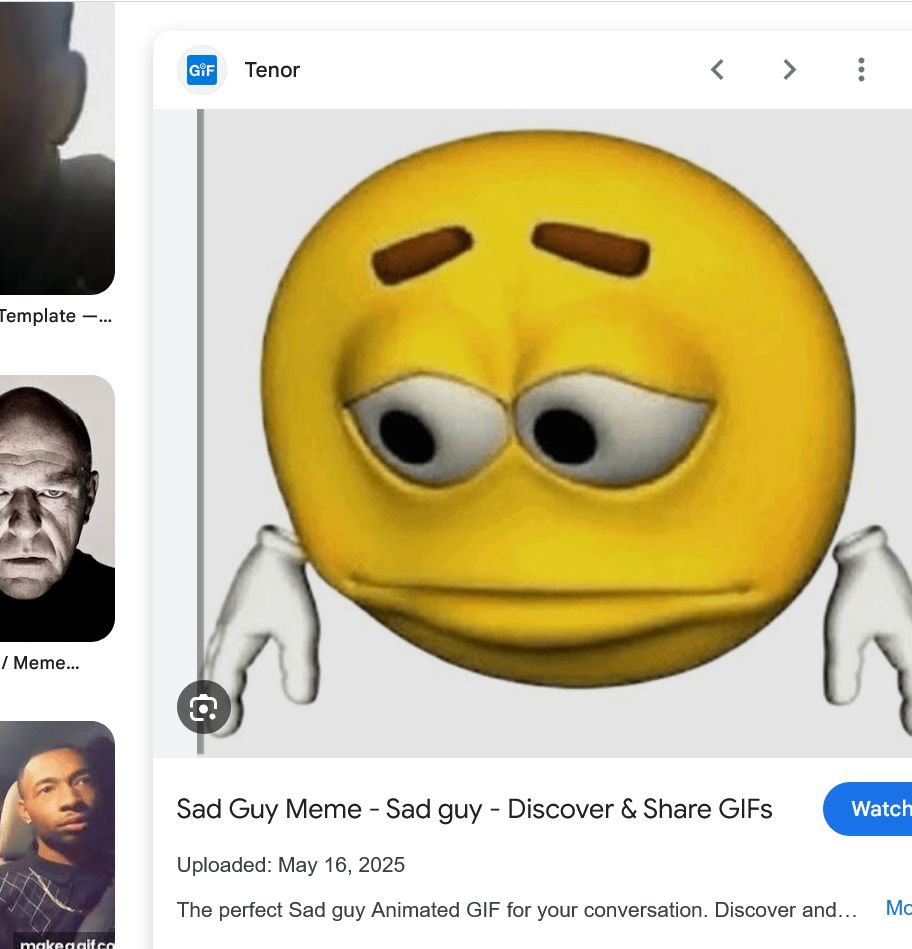Expand the description with the More link
This screenshot has width=912, height=949.
(899, 908)
